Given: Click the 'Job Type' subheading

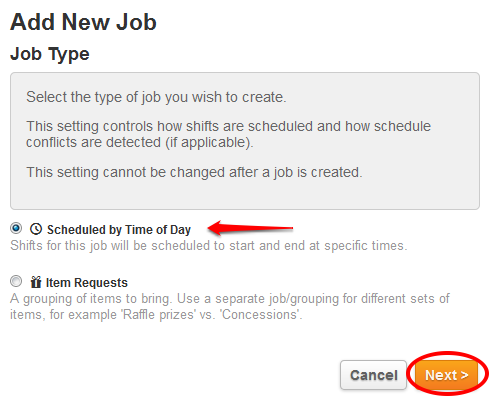Looking at the screenshot, I should (50, 54).
